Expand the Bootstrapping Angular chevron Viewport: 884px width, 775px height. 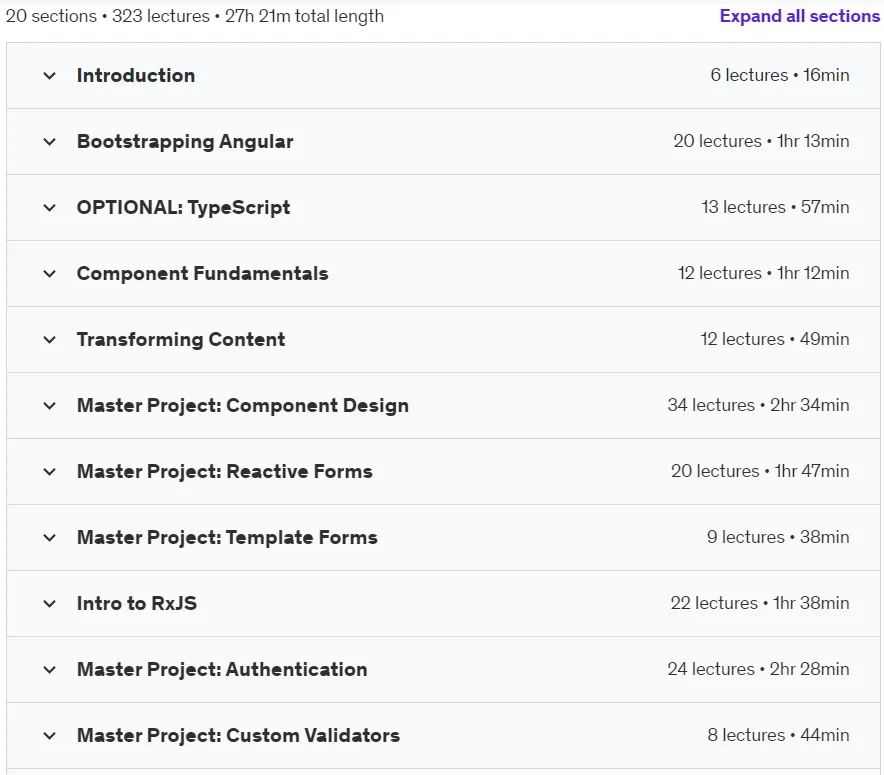(50, 141)
